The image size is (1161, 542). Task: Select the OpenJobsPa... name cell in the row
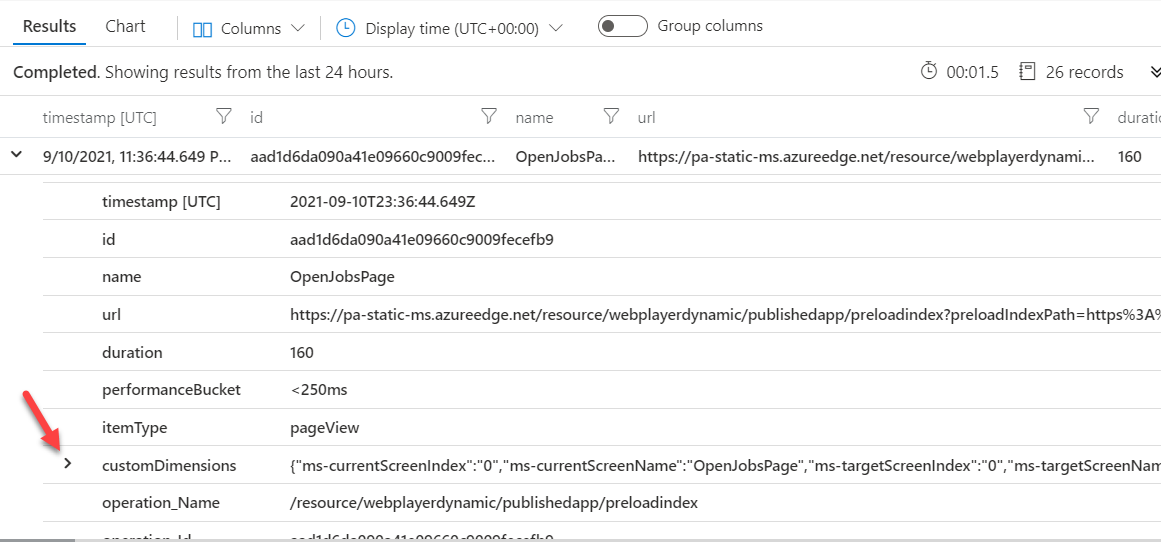[x=568, y=156]
